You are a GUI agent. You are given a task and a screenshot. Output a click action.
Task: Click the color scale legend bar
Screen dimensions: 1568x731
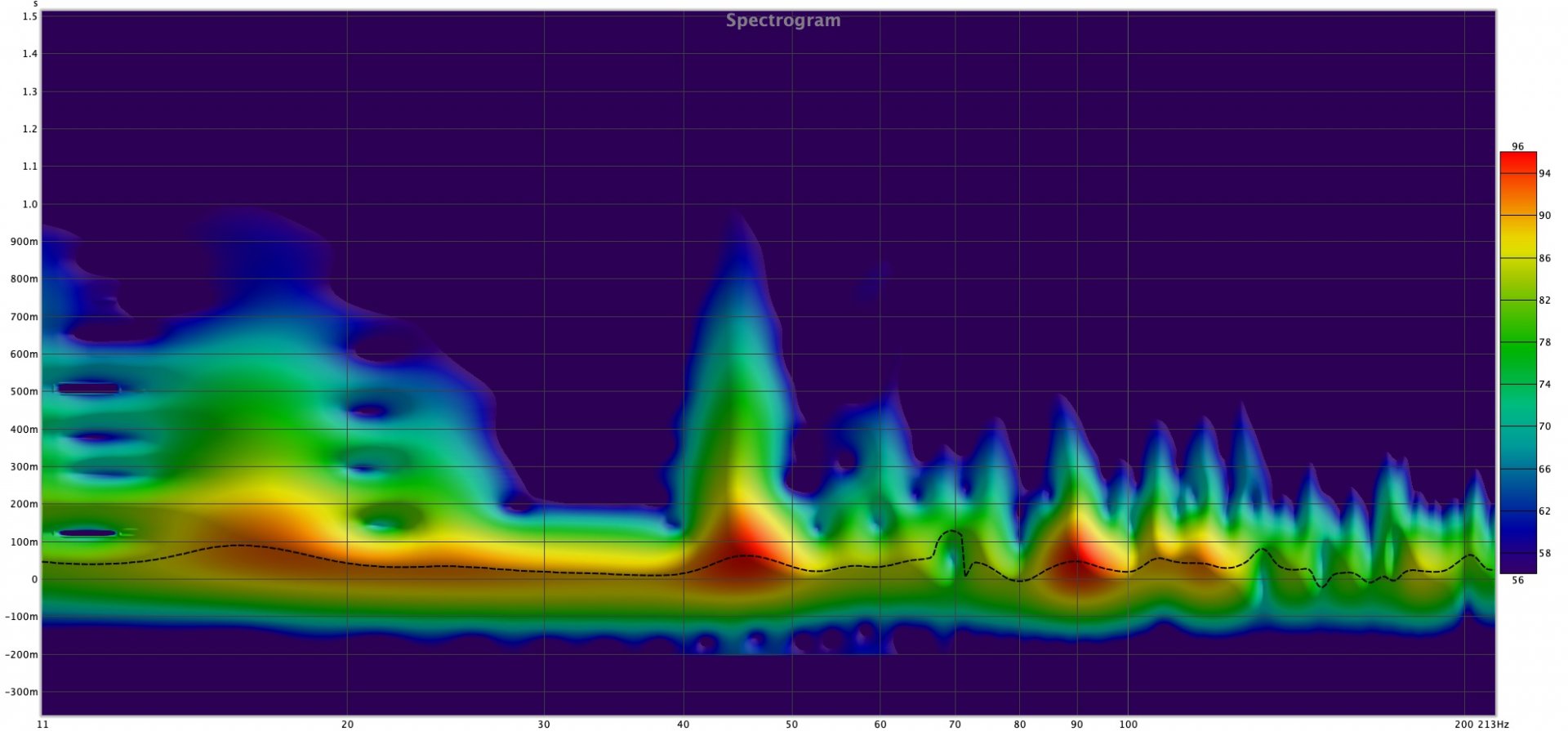click(1517, 363)
